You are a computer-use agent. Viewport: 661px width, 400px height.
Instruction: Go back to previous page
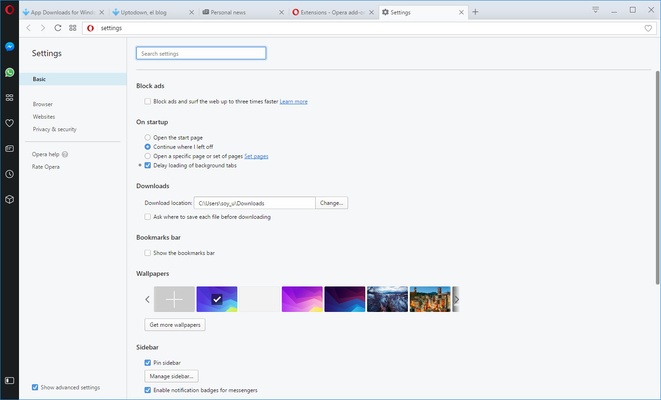click(x=29, y=28)
